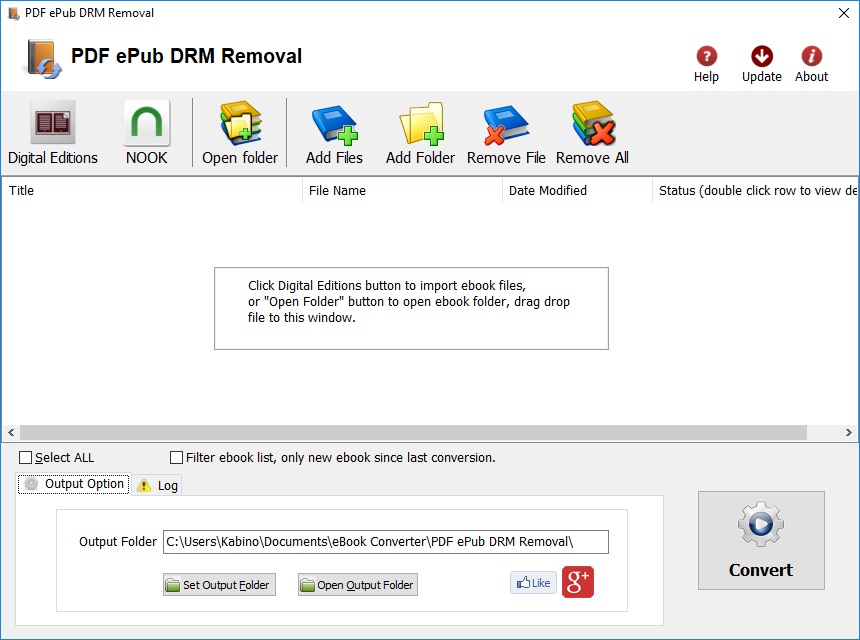Click the horizontal scrollbar right arrow
Screen dimensions: 860x640
point(848,432)
